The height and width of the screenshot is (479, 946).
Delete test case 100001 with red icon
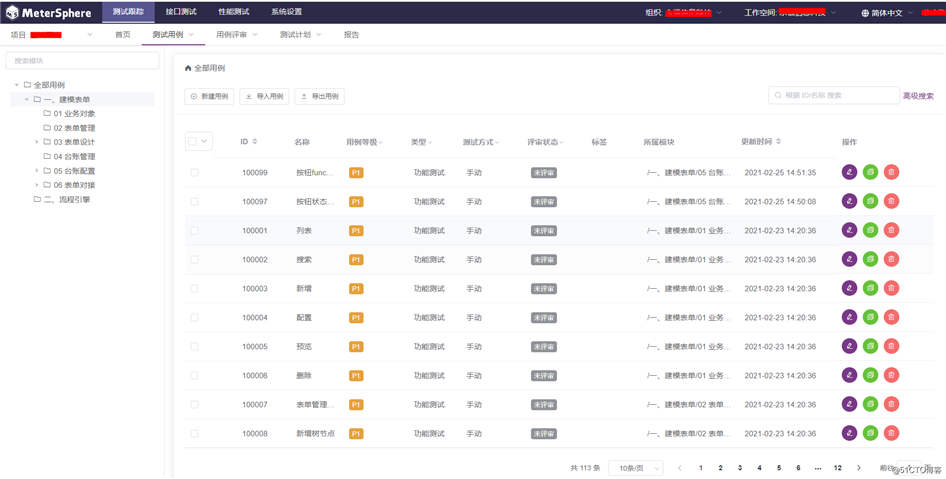click(x=891, y=230)
